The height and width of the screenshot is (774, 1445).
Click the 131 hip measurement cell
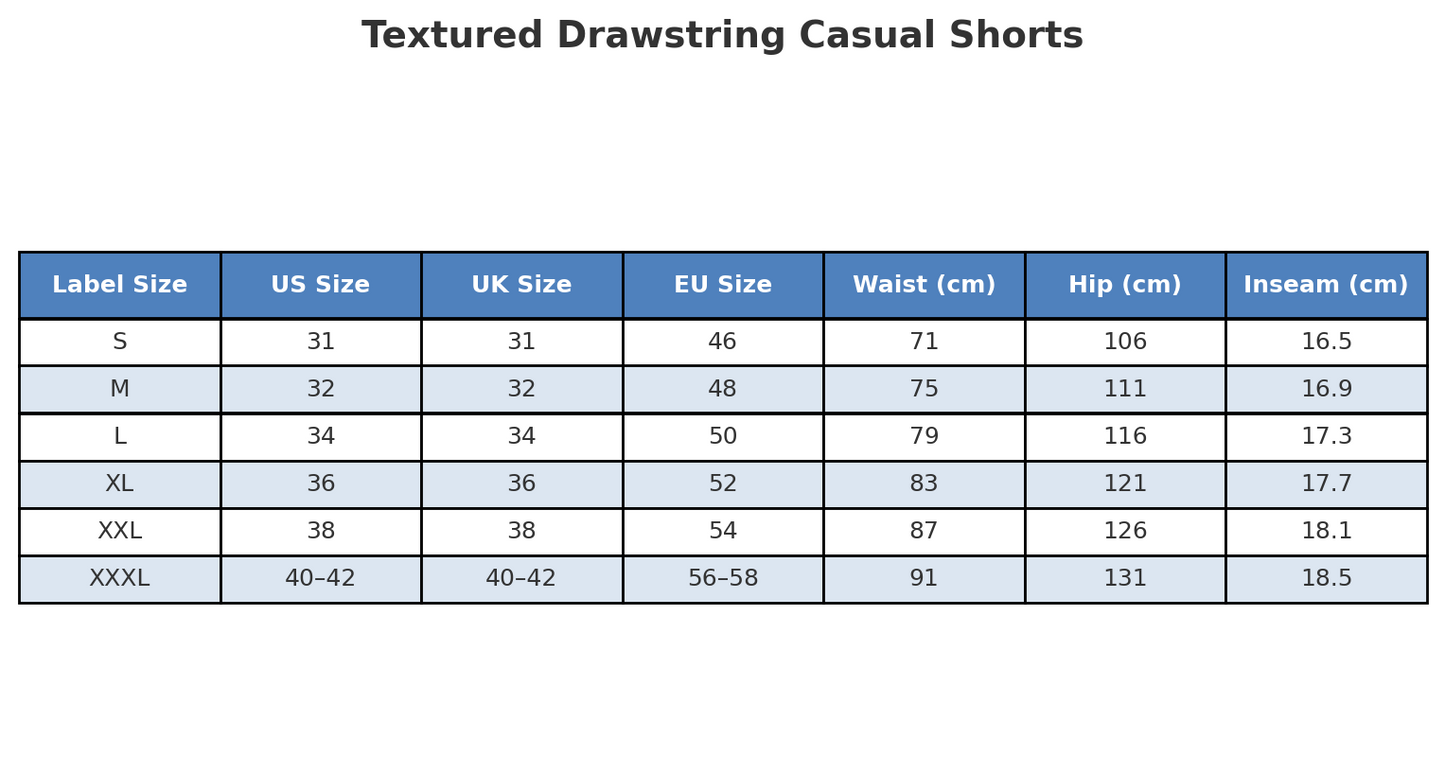click(x=1124, y=579)
